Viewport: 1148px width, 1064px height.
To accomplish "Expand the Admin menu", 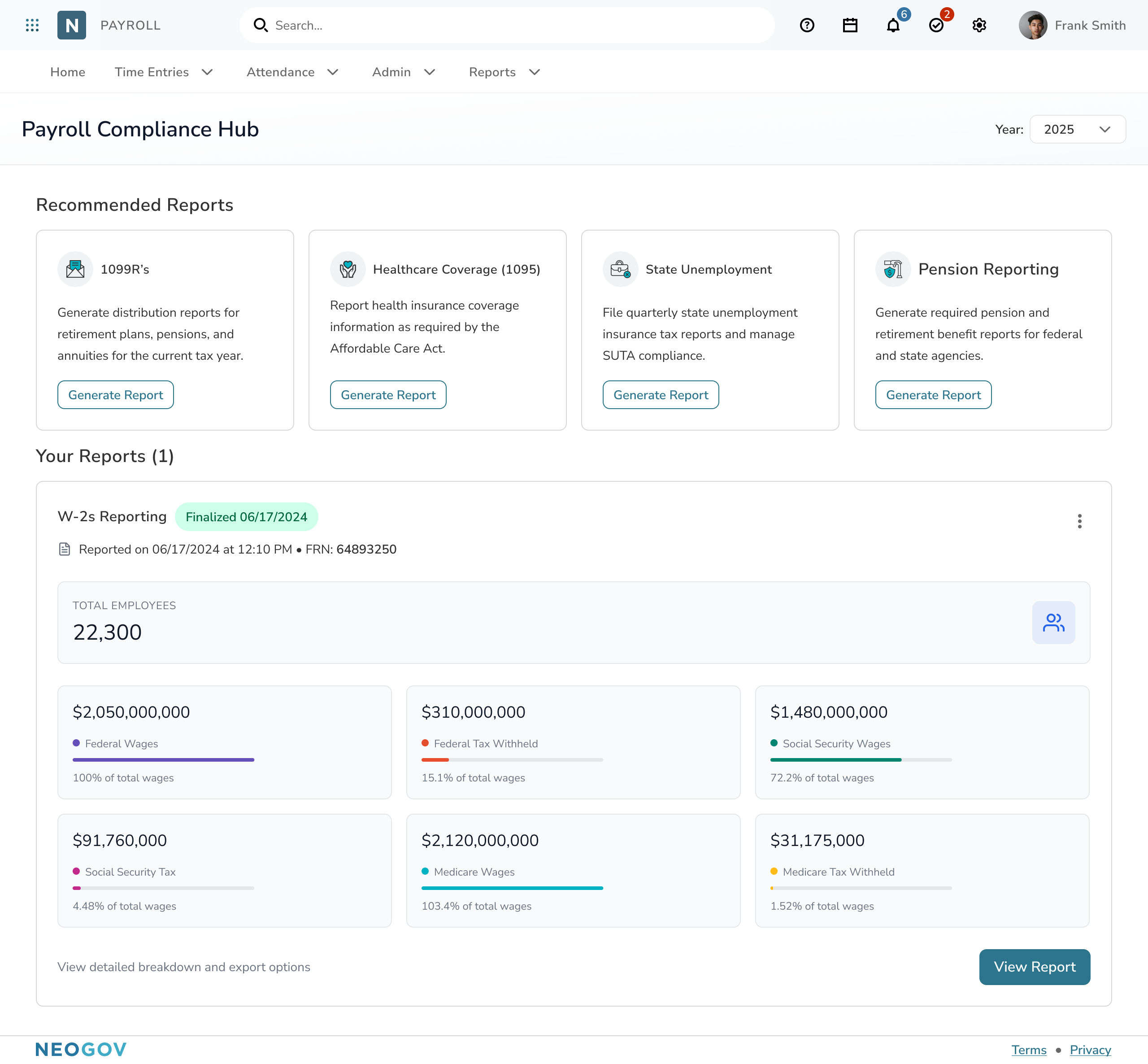I will click(x=403, y=71).
